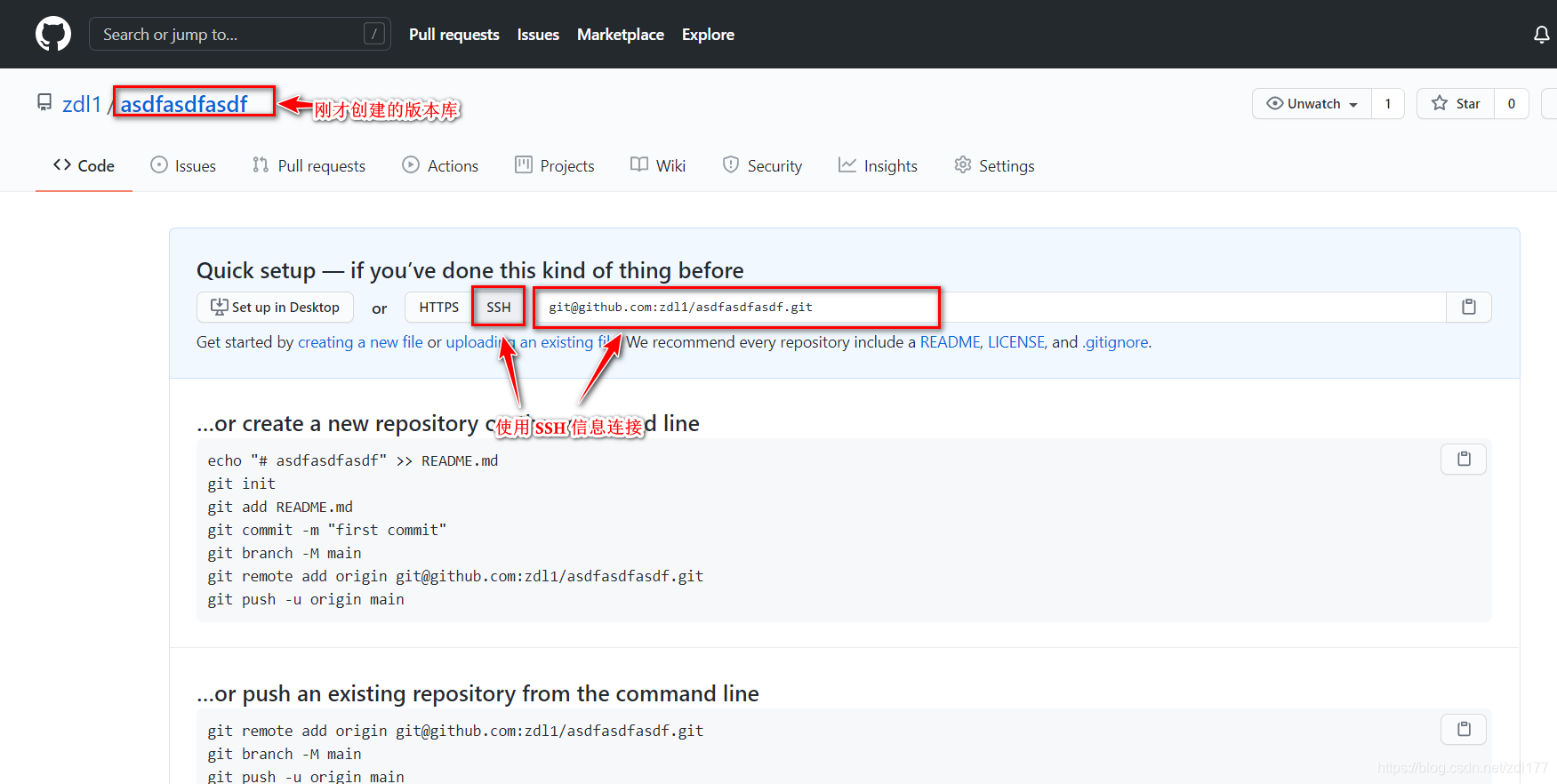Open the Code tab label
This screenshot has width=1557, height=784.
coord(96,165)
